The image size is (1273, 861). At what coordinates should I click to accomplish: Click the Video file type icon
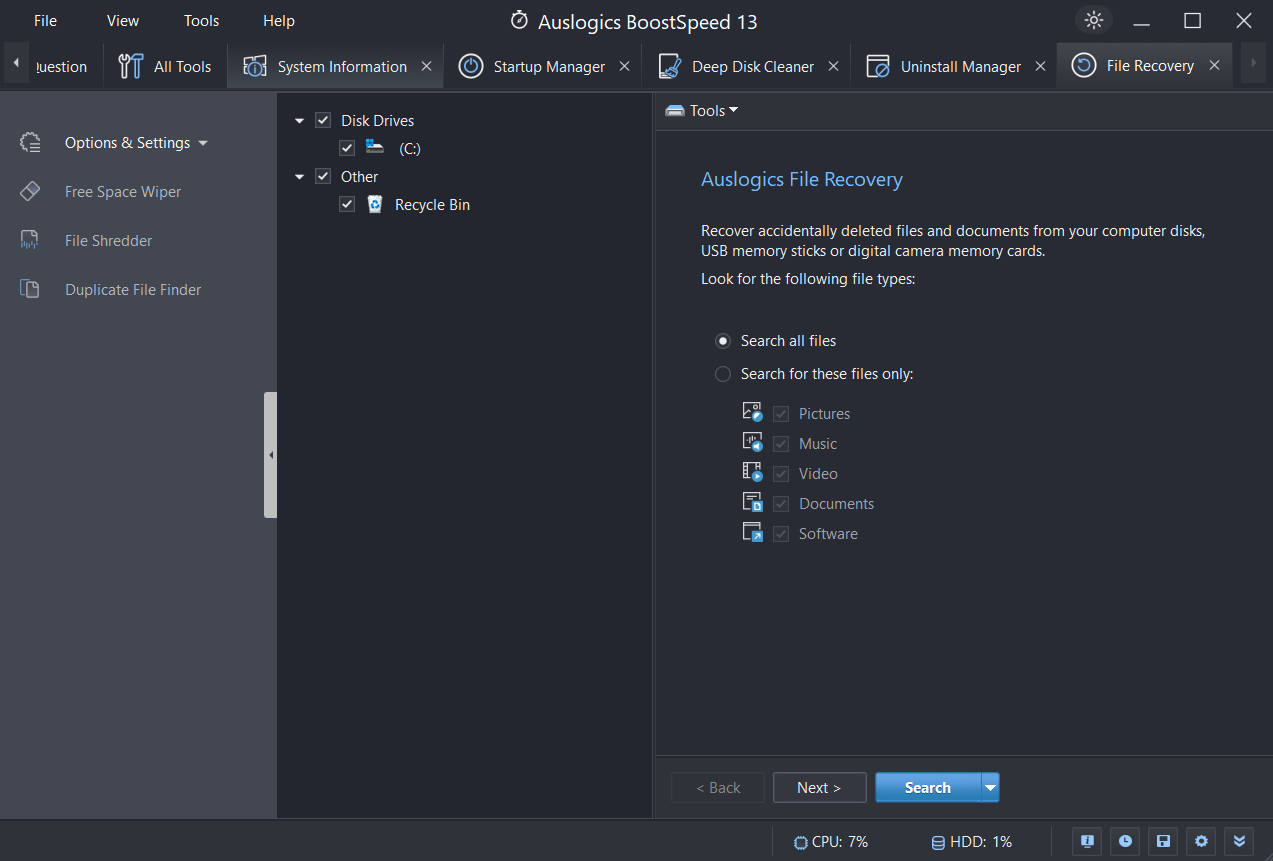pos(753,472)
